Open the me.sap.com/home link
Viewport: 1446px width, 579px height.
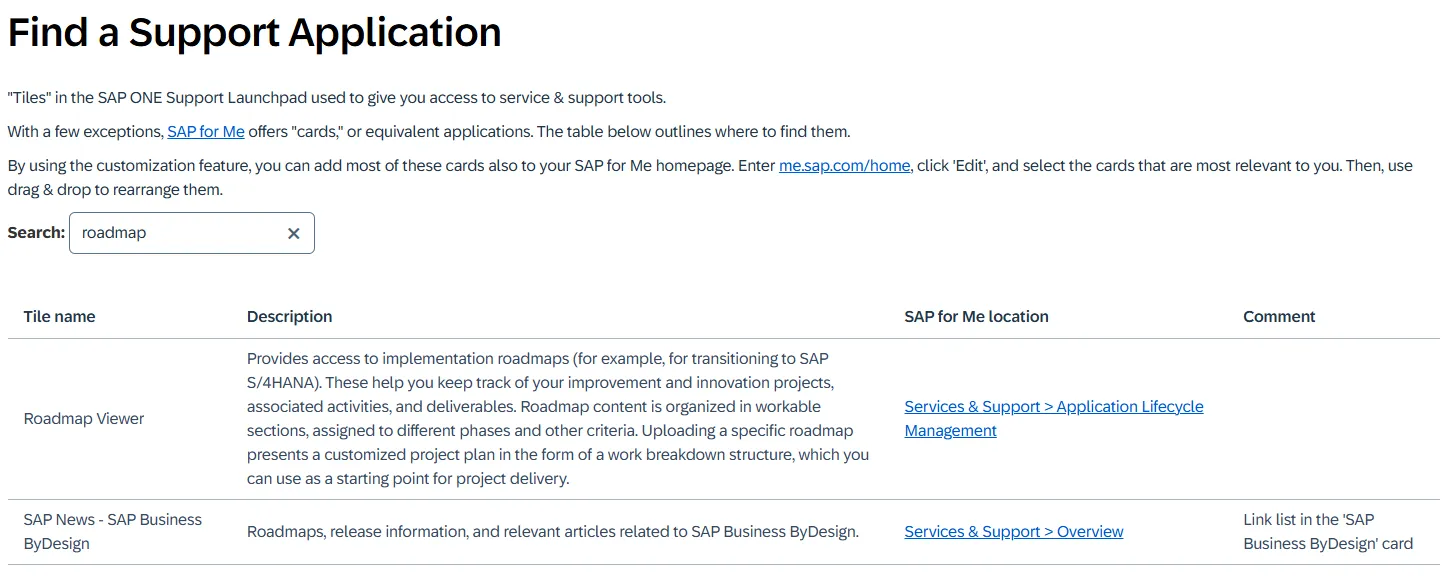(x=844, y=166)
